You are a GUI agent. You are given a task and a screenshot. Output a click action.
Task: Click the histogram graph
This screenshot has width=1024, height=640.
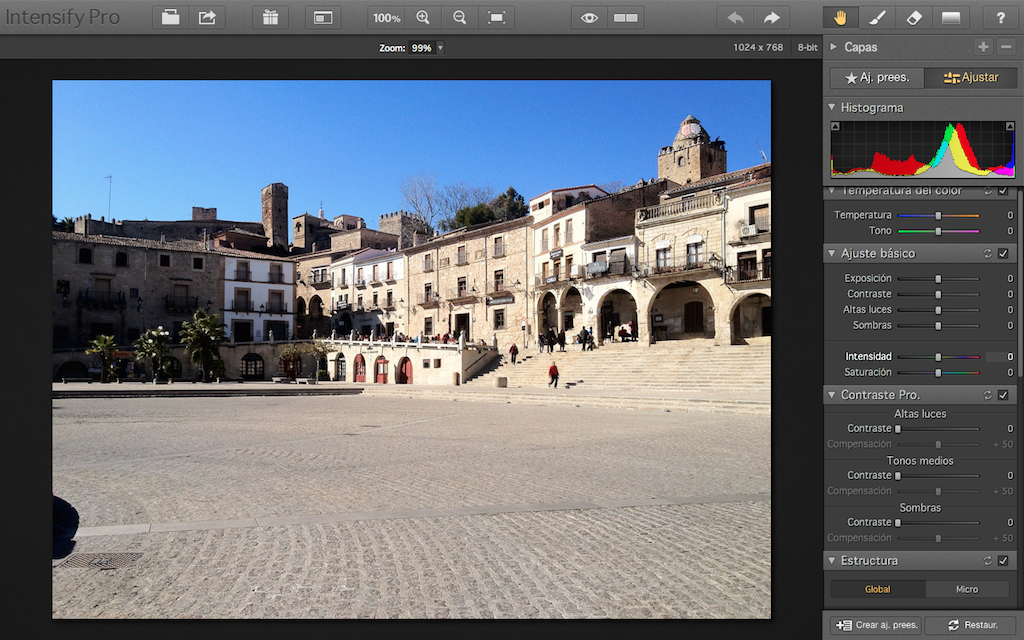pos(923,149)
